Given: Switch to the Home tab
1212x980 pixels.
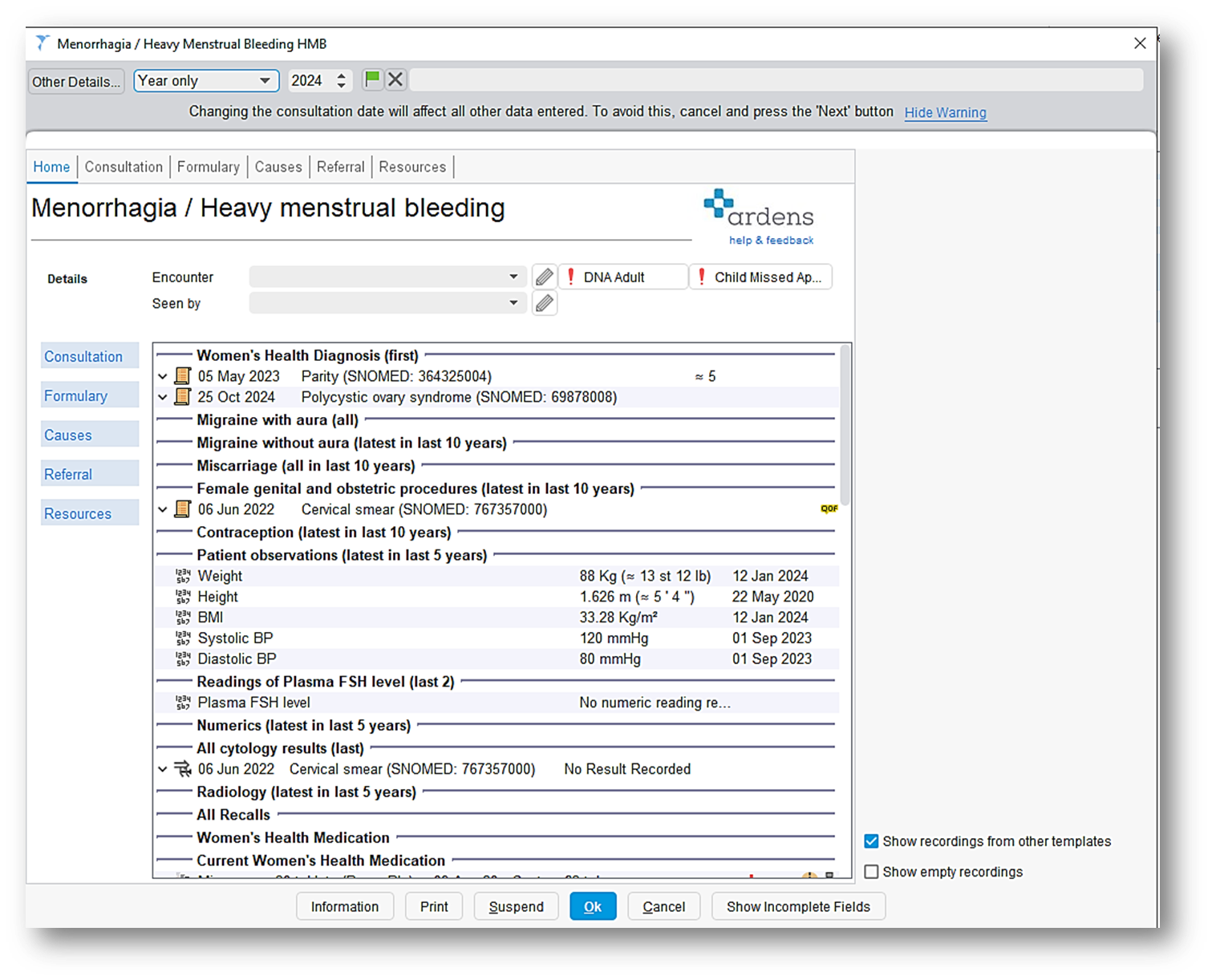Looking at the screenshot, I should click(51, 167).
